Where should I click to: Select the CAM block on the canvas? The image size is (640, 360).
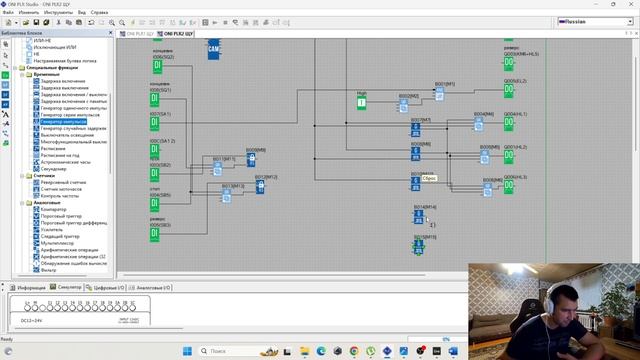click(213, 49)
